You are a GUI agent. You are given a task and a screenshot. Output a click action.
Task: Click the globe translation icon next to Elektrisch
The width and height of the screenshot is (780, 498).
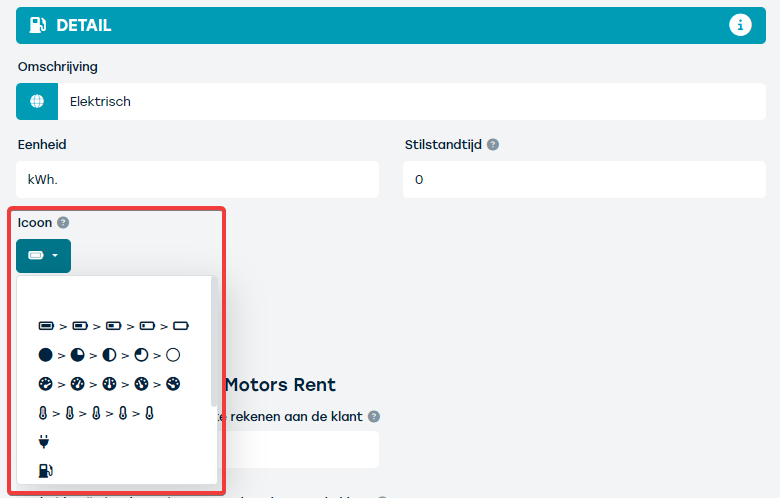pos(37,101)
